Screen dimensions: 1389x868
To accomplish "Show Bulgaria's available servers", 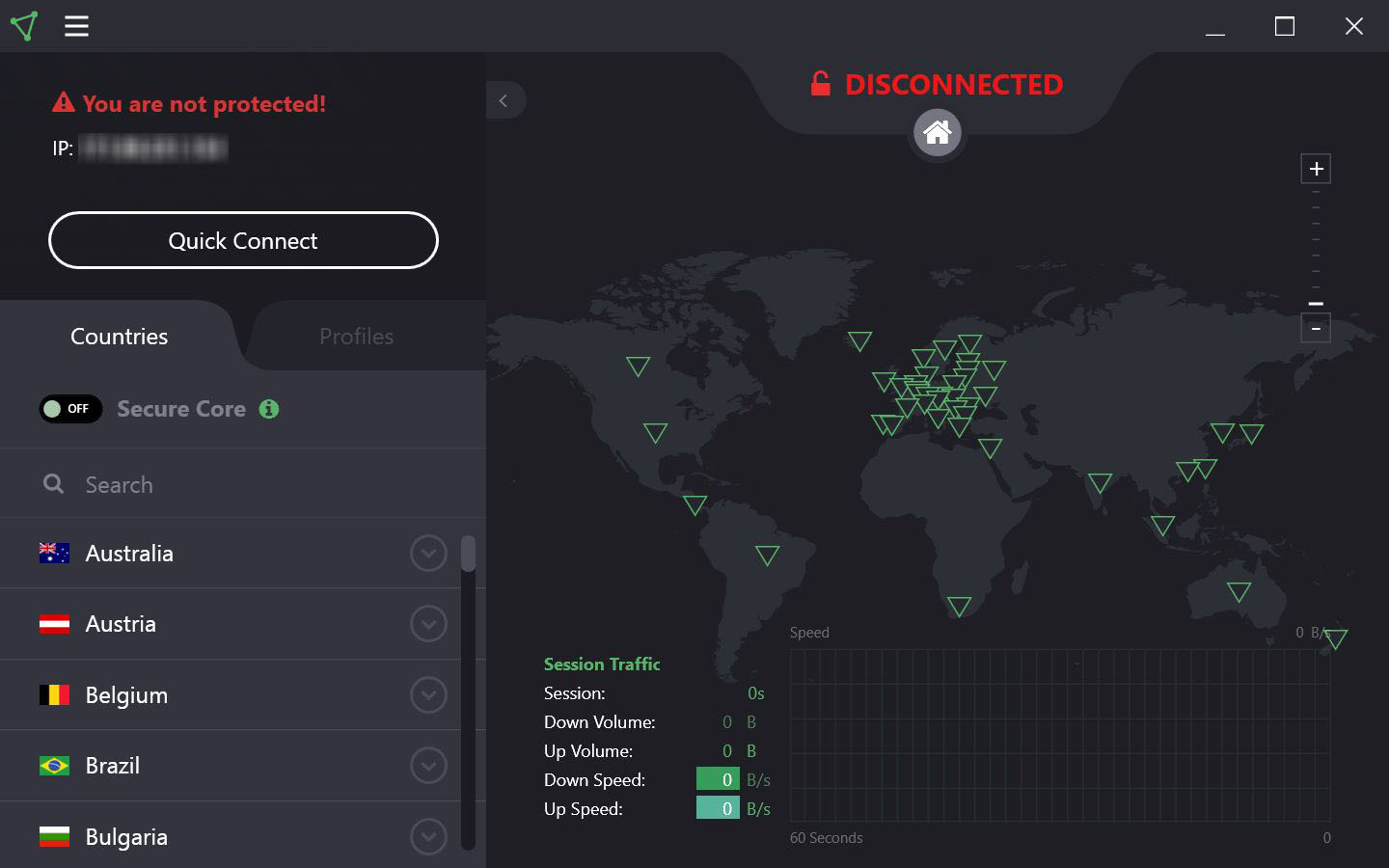I will click(x=428, y=836).
